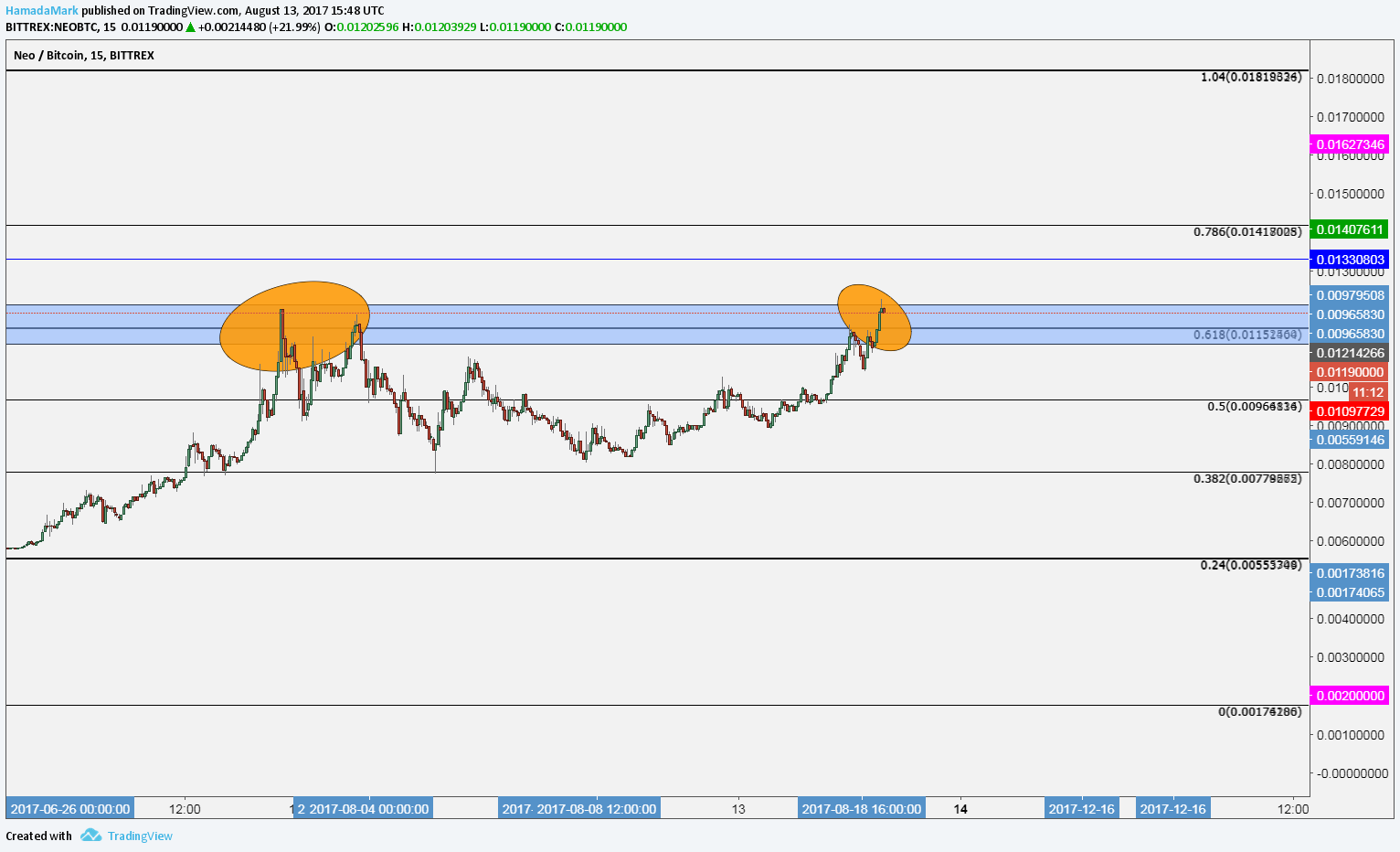Select the magenta 0.01627346 price label
This screenshot has width=1400, height=852.
[1350, 144]
